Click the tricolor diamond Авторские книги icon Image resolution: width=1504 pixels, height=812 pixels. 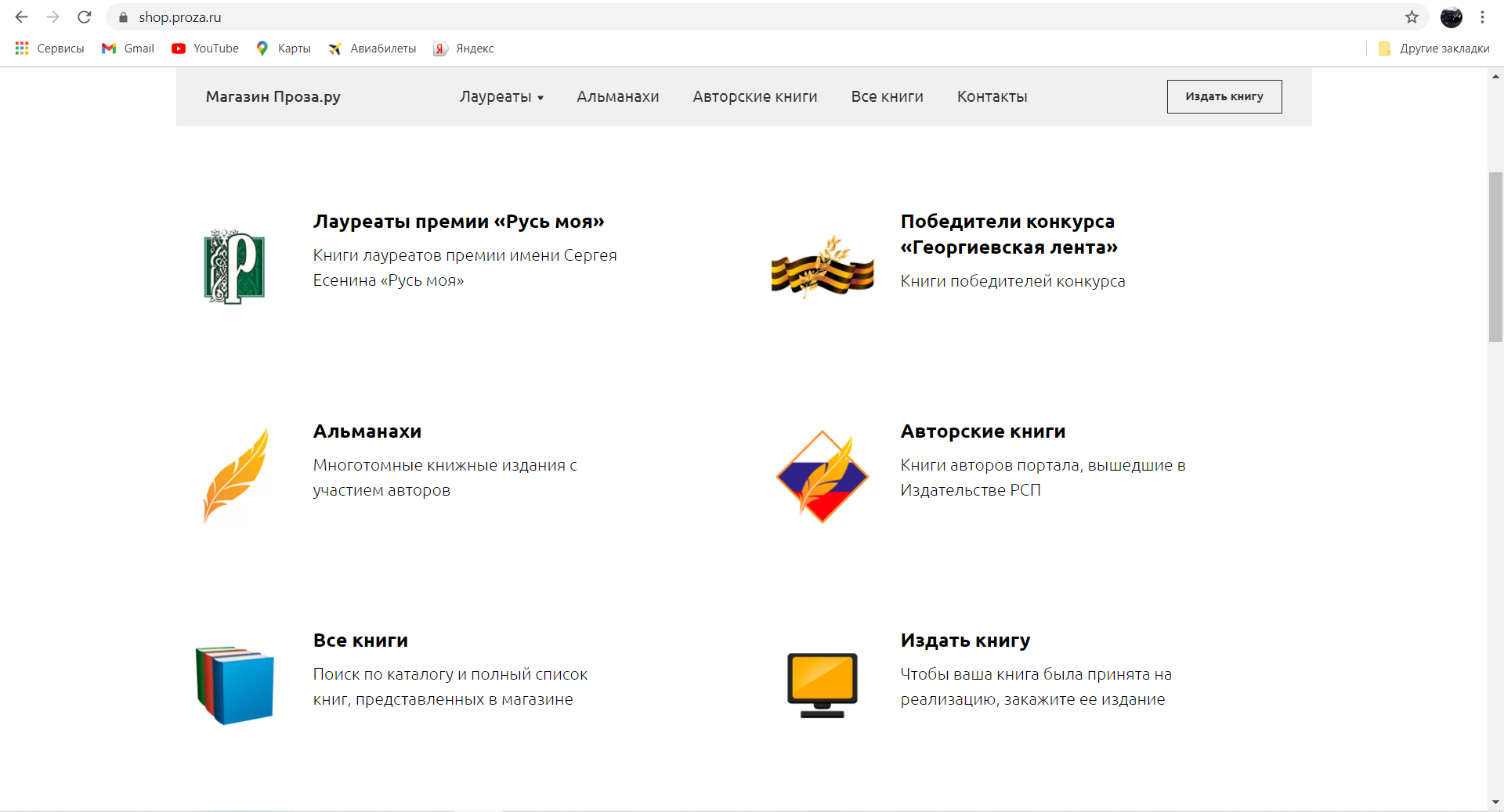(822, 476)
